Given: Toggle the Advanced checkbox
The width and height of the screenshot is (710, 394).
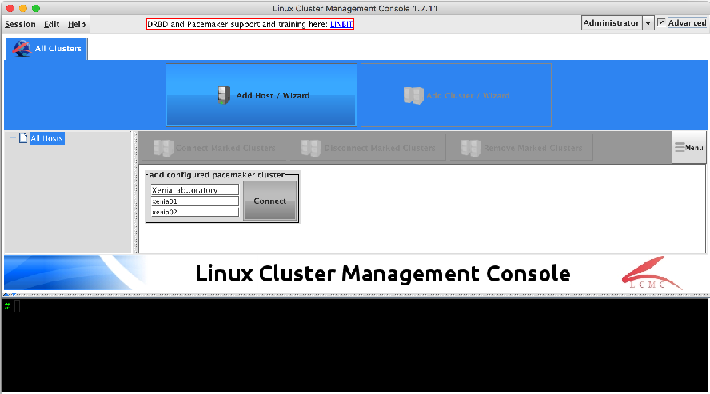Looking at the screenshot, I should tap(661, 22).
